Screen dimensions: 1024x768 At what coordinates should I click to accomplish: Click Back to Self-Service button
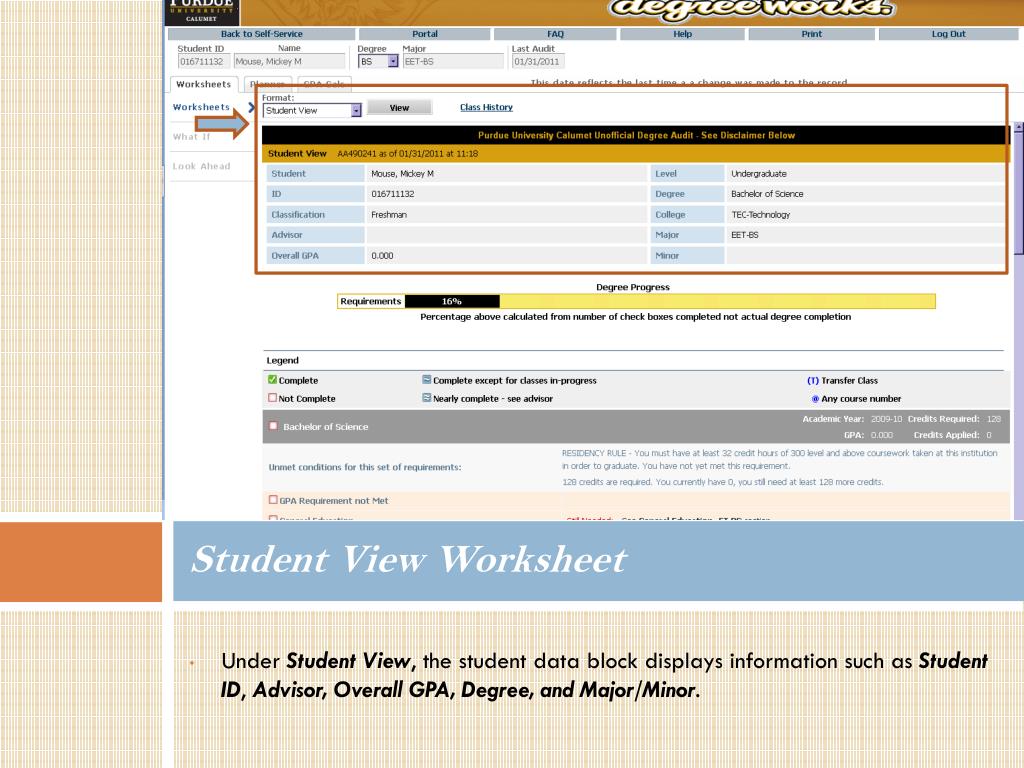point(261,34)
